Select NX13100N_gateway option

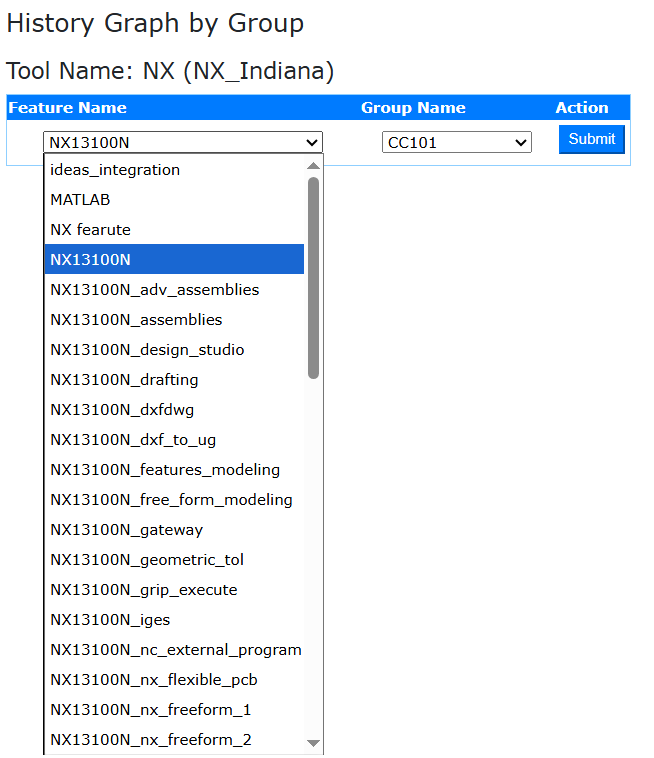tap(174, 529)
